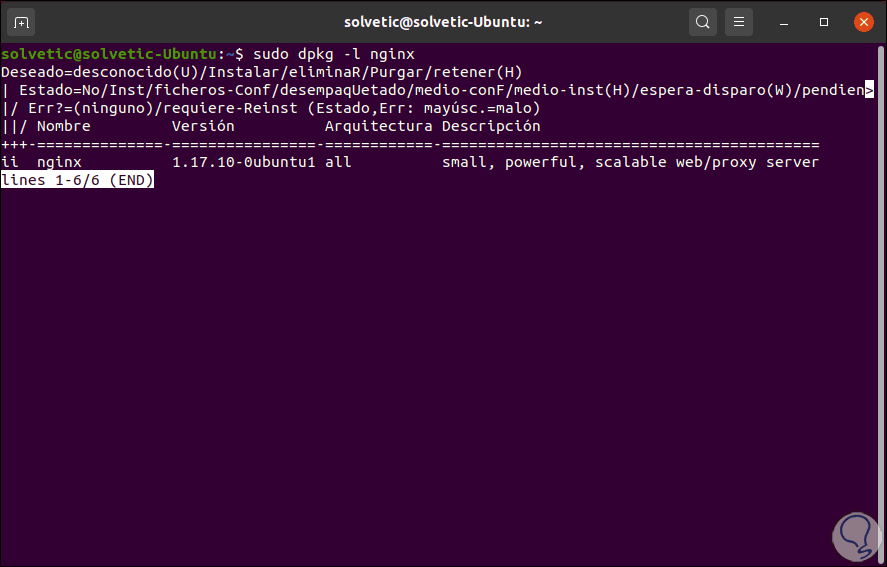Minimize the terminal window
The image size is (887, 567).
(788, 21)
